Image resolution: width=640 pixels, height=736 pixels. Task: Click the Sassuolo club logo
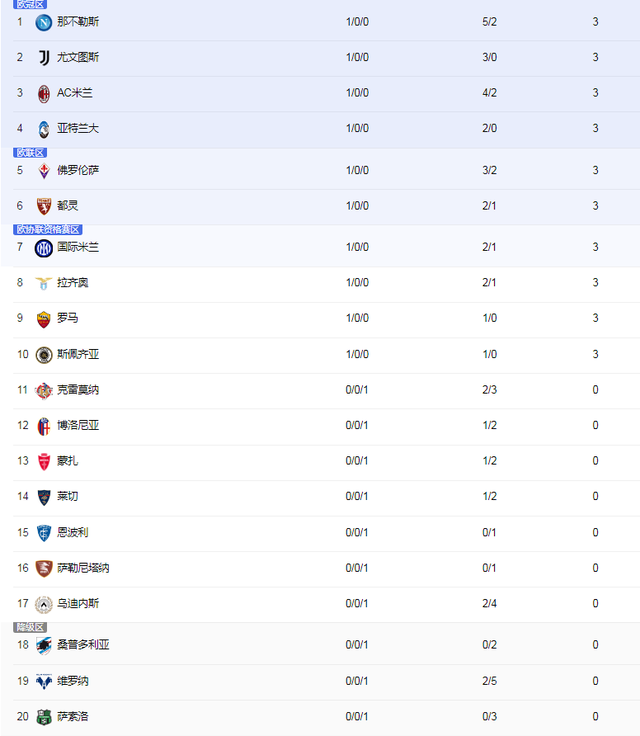coord(44,717)
